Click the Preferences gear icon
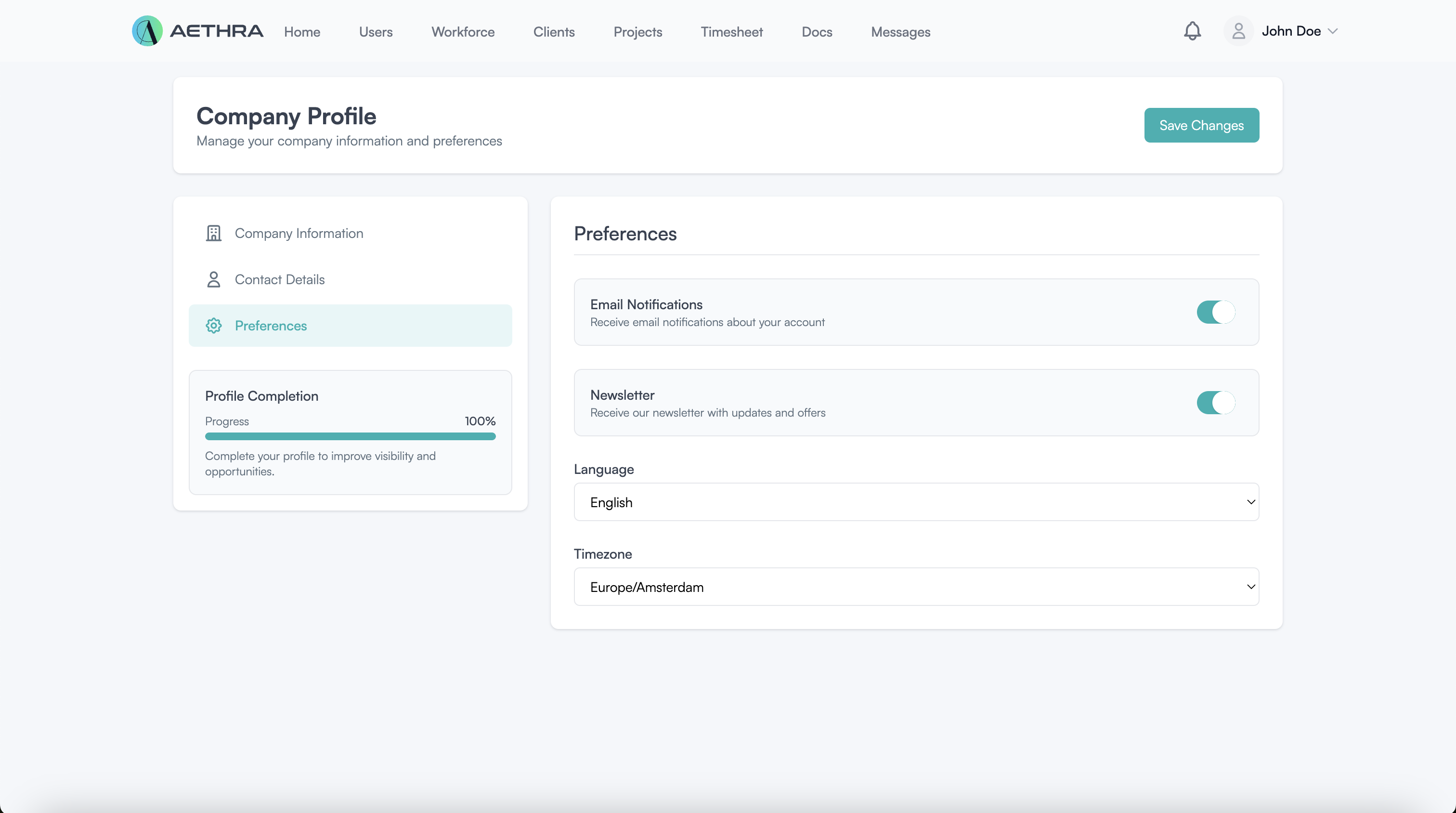The height and width of the screenshot is (813, 1456). (x=214, y=326)
